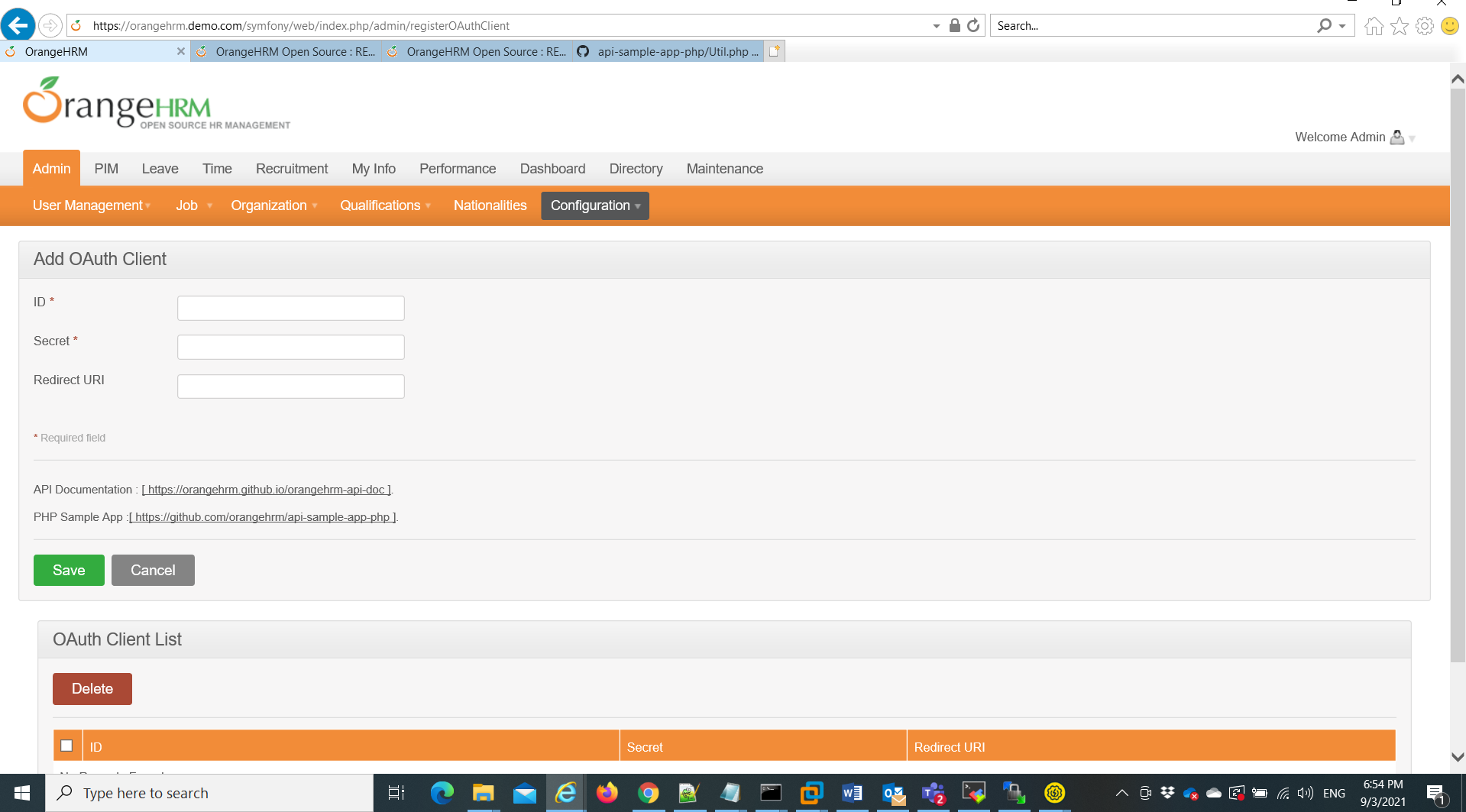Screen dimensions: 1466x812
Task: Click the favorites star icon
Action: pyautogui.click(x=1399, y=26)
